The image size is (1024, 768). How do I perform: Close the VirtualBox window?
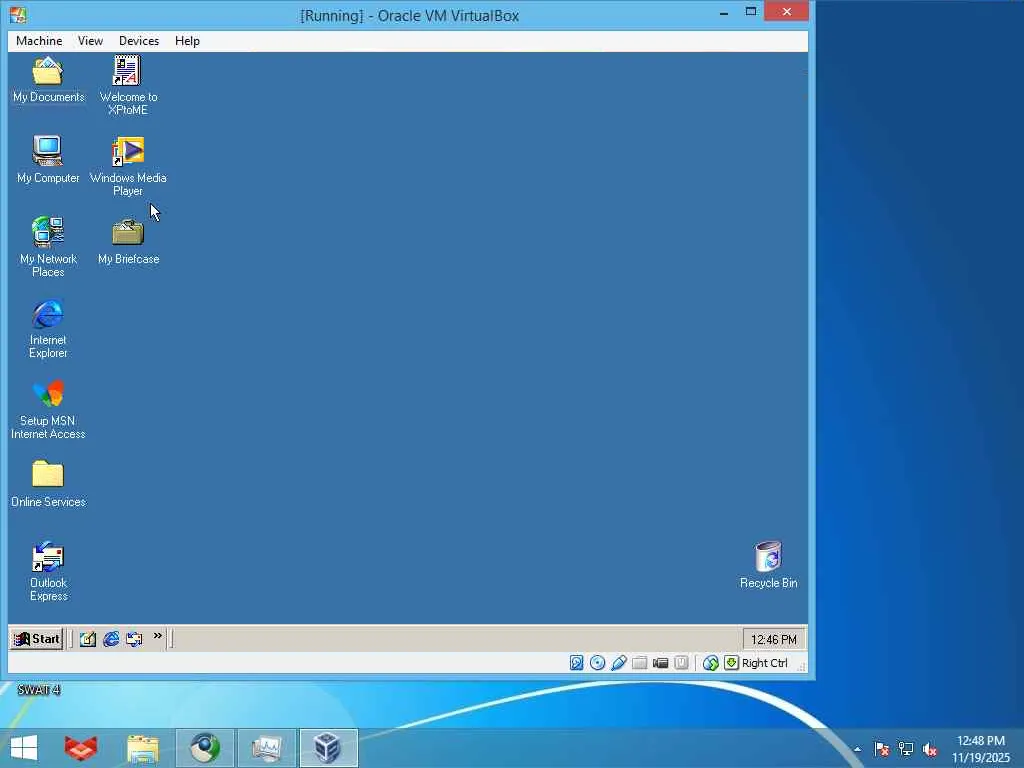pyautogui.click(x=786, y=11)
